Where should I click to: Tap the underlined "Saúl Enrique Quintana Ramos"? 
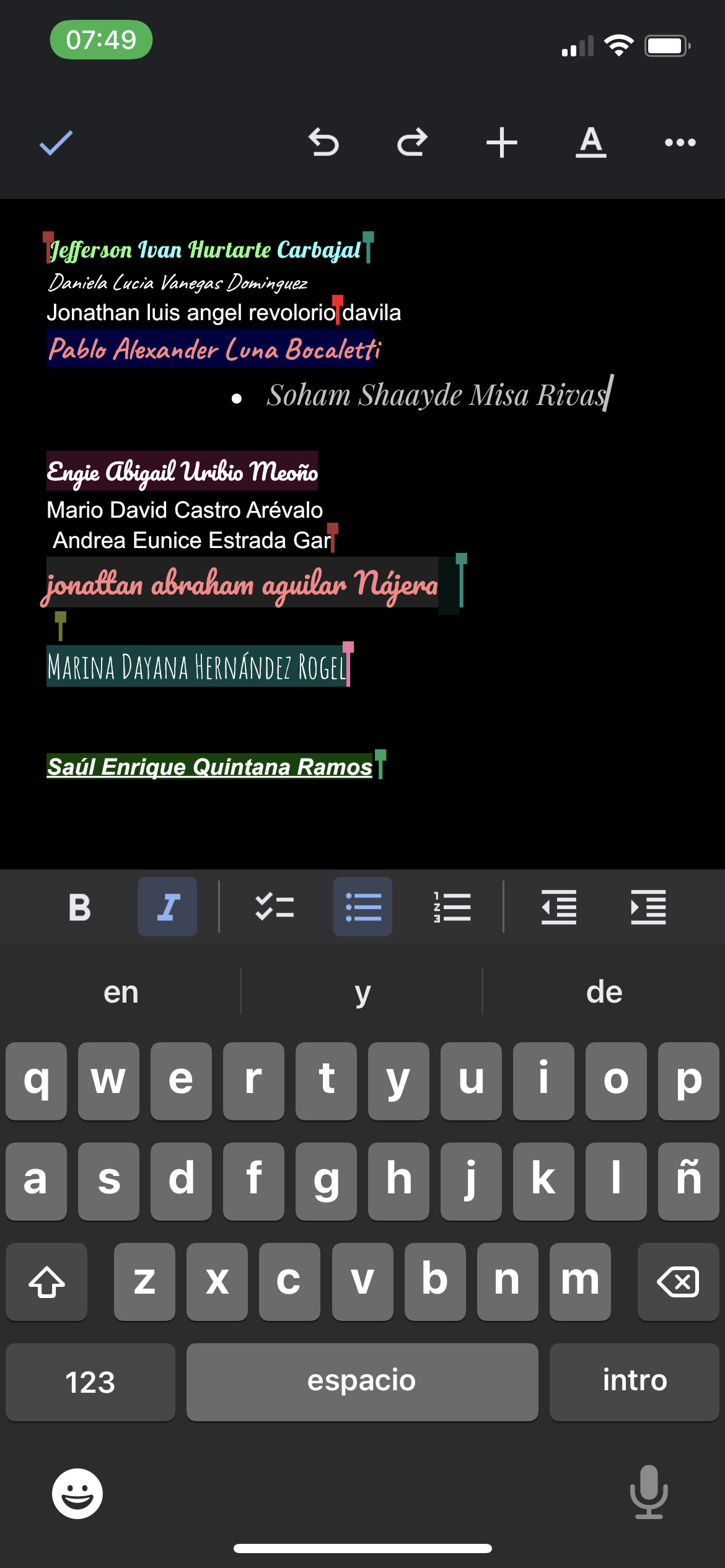(x=210, y=767)
